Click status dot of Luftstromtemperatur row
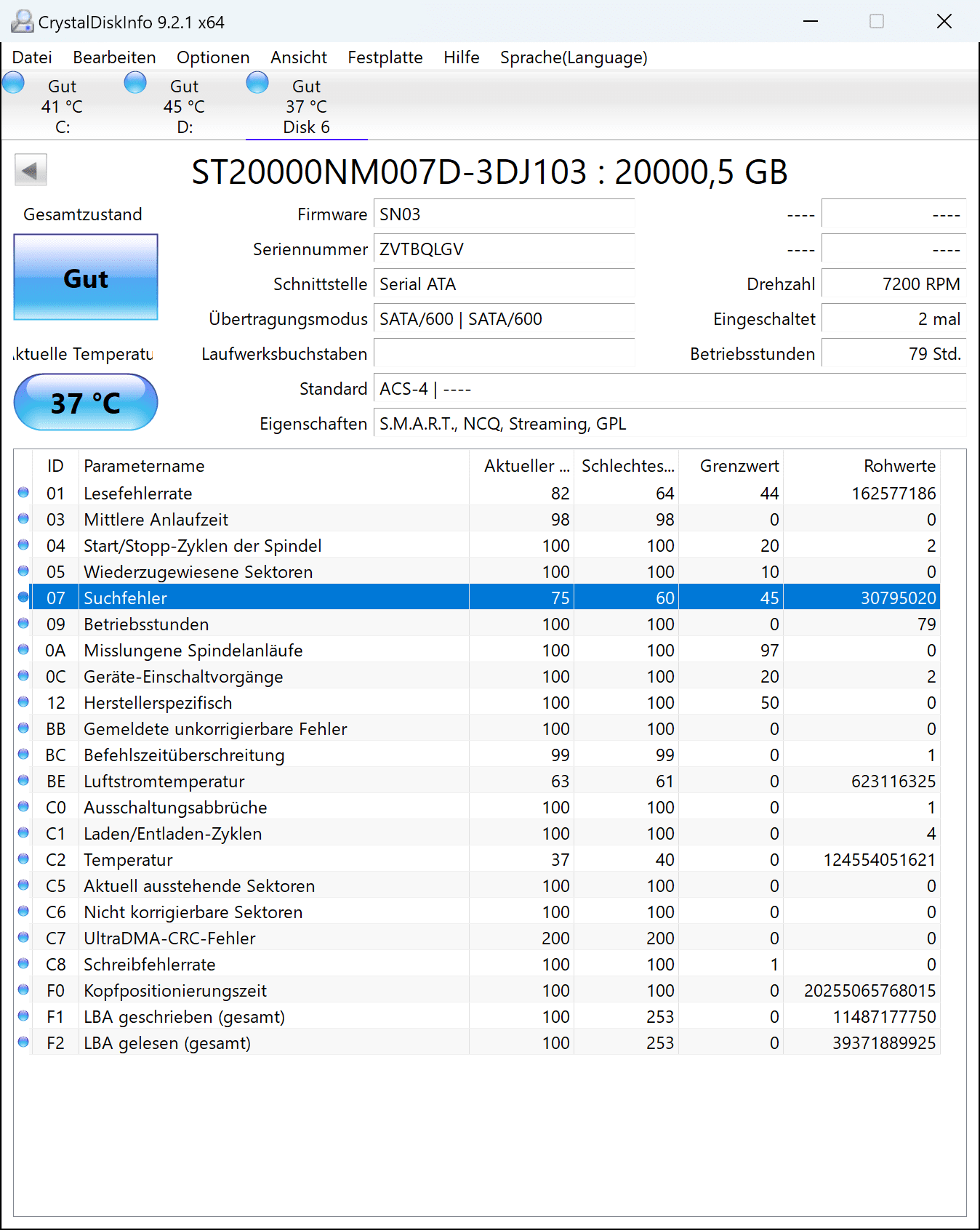The width and height of the screenshot is (980, 1230). pos(23,781)
